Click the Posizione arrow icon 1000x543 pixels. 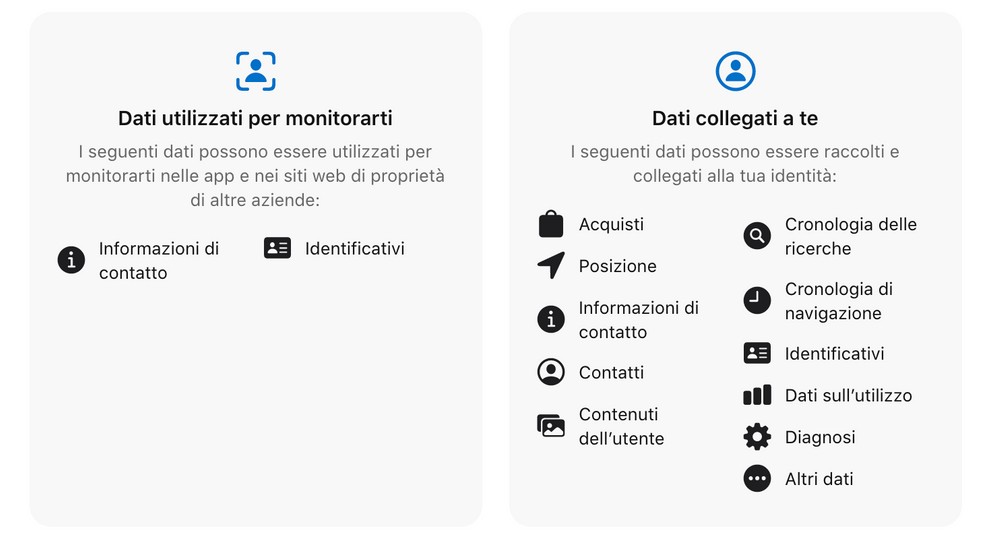(551, 265)
